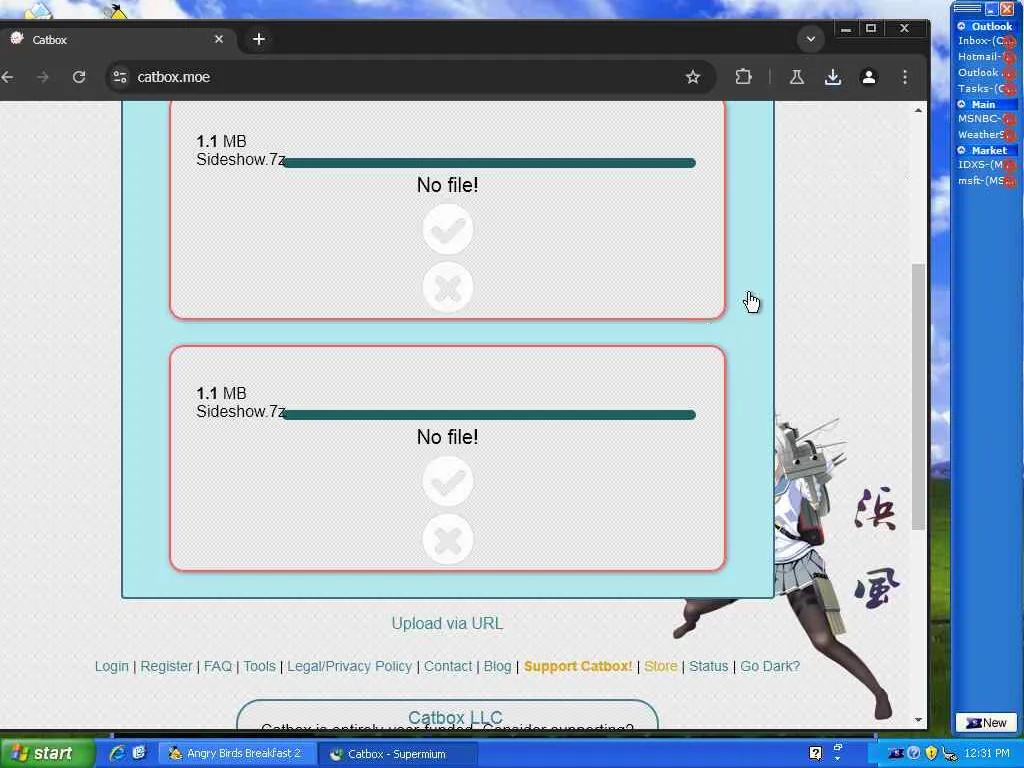Click X icon in first Sideshow.7z card
Viewport: 1024px width, 768px height.
coord(447,287)
